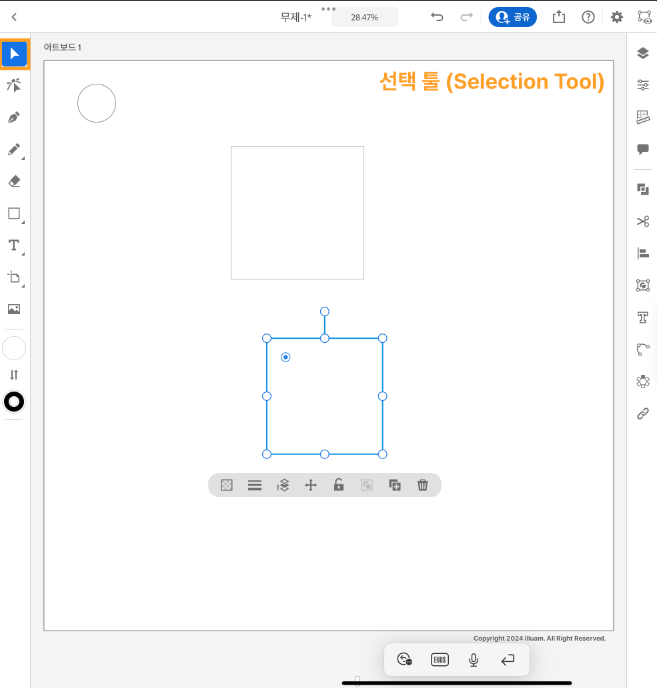Click the Pencil tool flyout triangle

pyautogui.click(x=23, y=158)
